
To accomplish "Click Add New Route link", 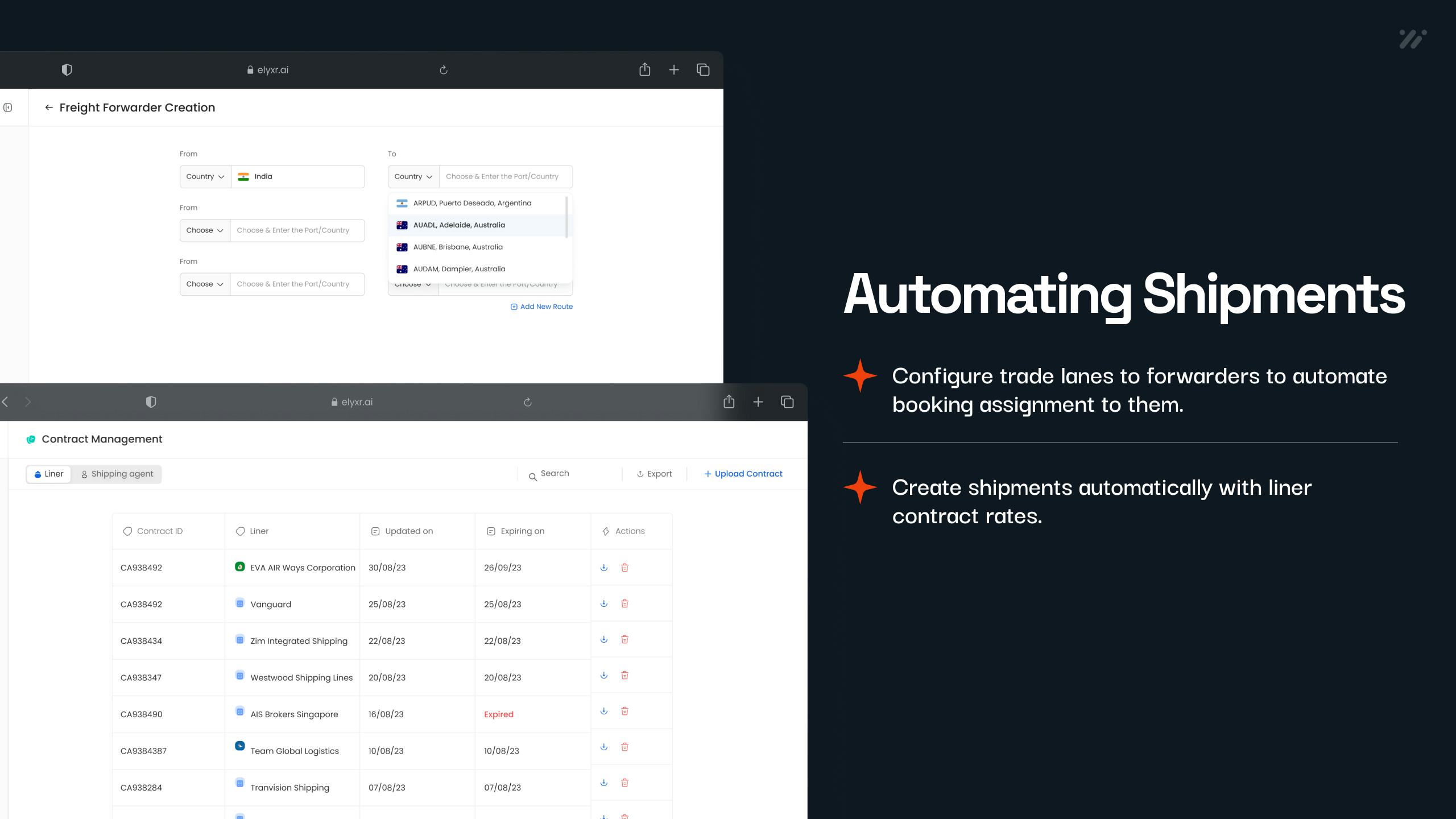I will point(541,306).
